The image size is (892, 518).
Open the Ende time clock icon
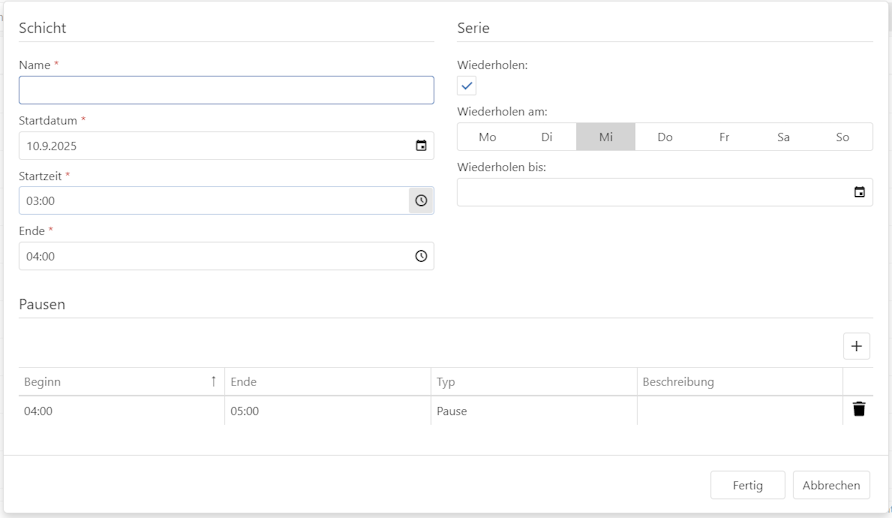click(421, 256)
